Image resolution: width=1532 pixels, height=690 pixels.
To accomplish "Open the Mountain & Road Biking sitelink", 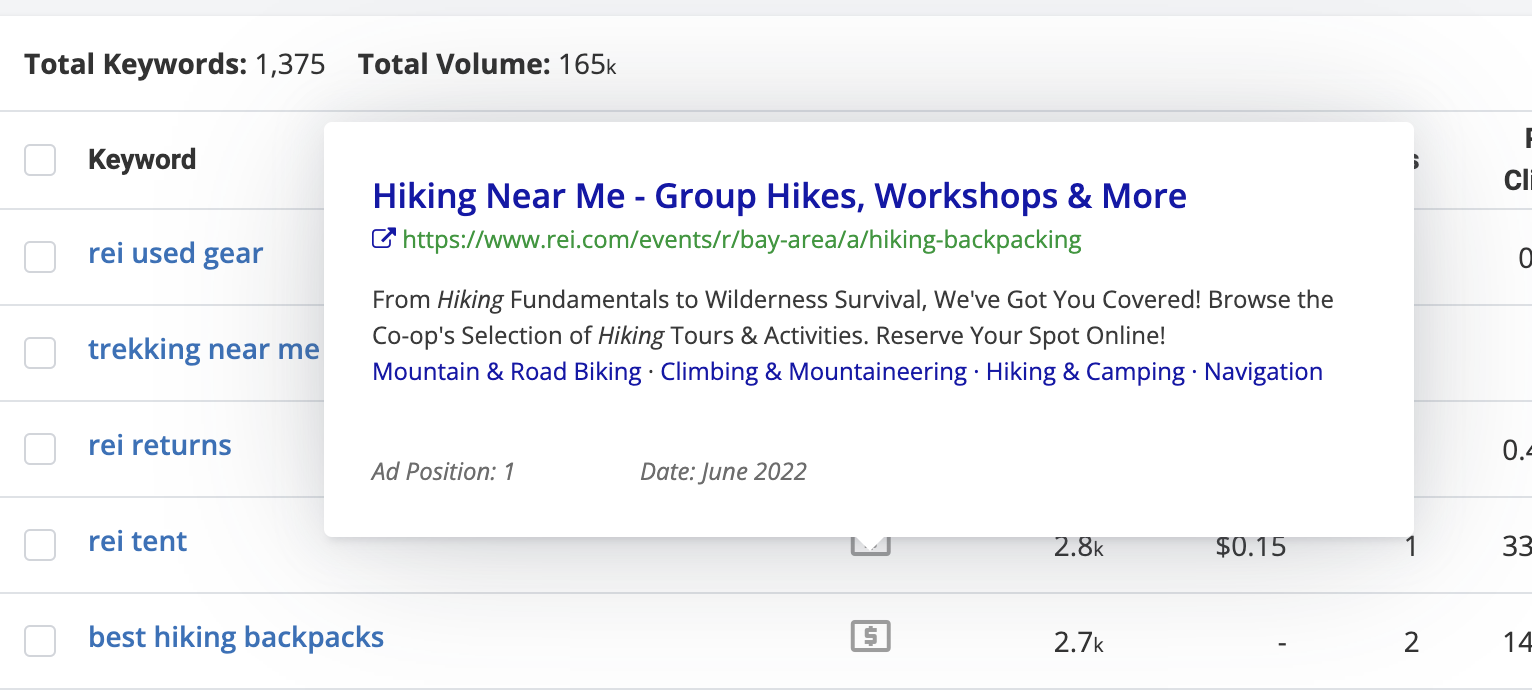I will click(x=507, y=372).
